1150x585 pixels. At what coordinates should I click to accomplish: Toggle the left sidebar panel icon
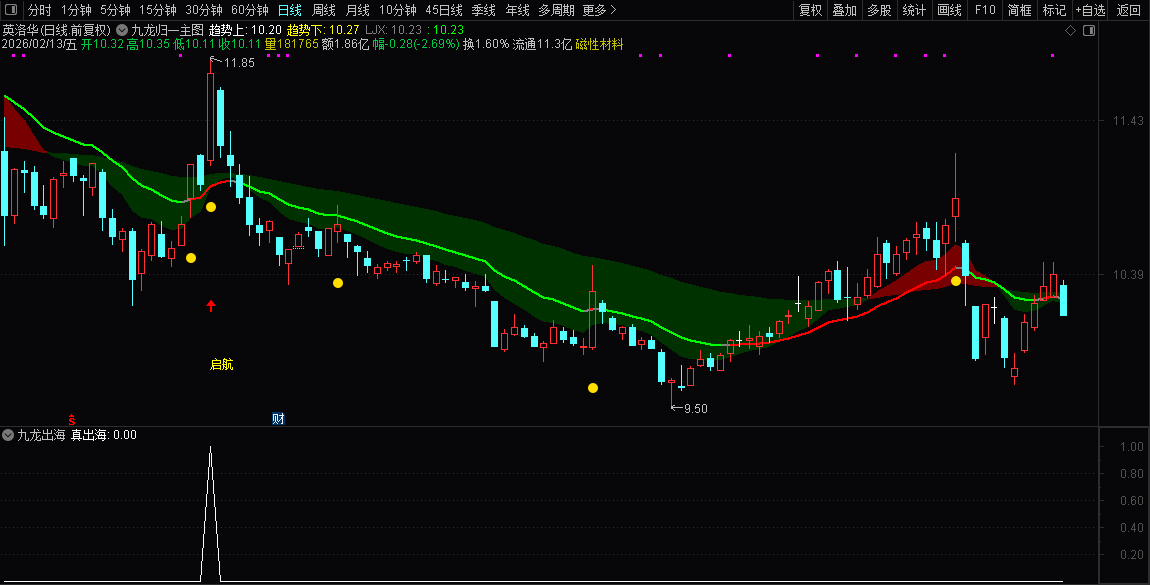tap(11, 10)
